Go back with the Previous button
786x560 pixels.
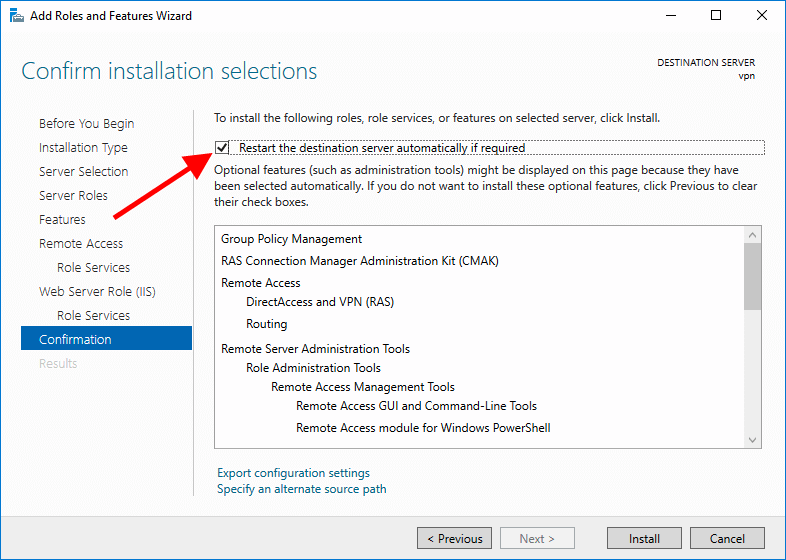coord(455,538)
